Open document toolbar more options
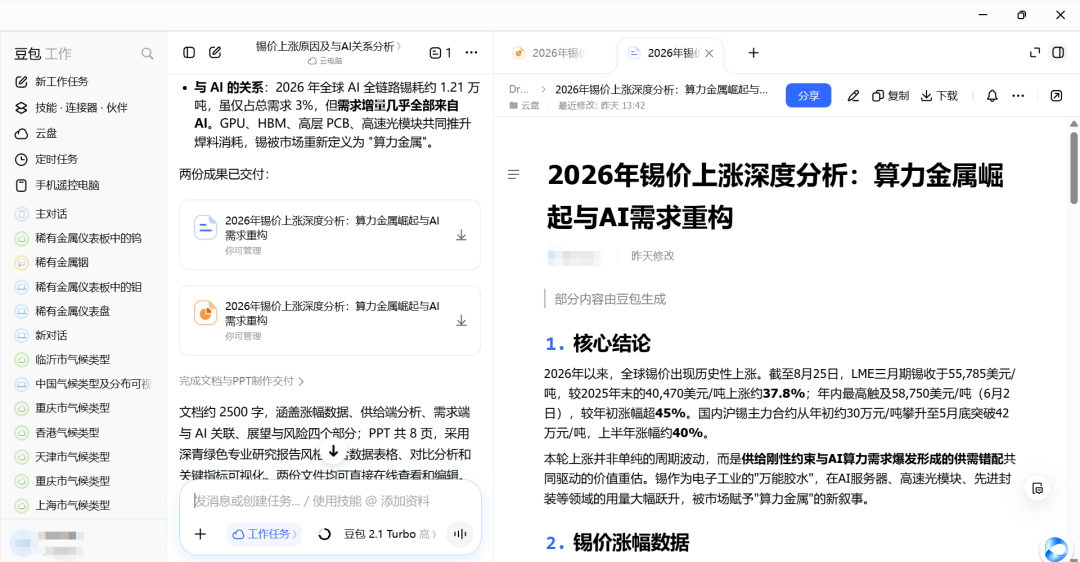This screenshot has height=562, width=1080. coord(1018,96)
